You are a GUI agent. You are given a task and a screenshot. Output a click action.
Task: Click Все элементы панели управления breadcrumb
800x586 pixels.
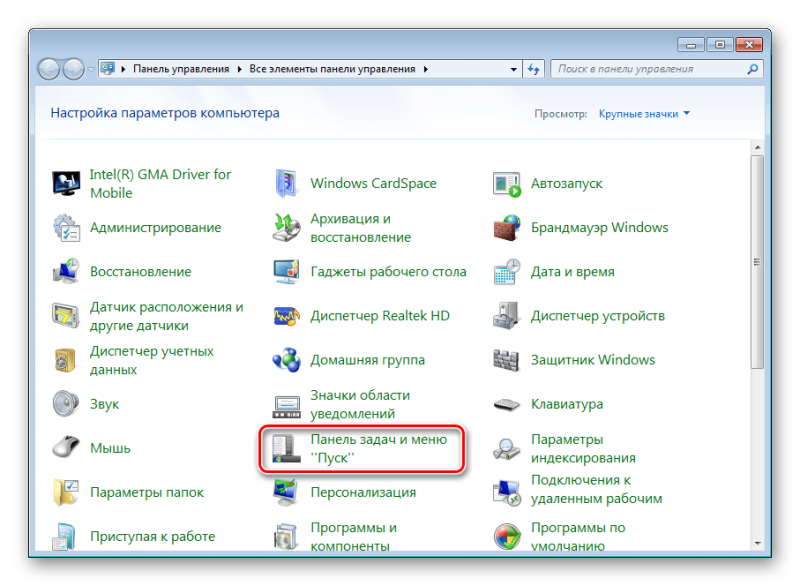[332, 69]
